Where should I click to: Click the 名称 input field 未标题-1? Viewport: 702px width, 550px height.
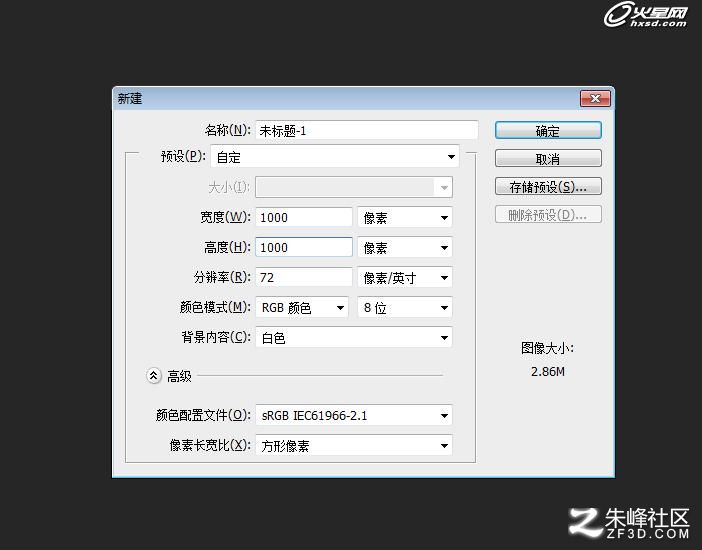367,131
